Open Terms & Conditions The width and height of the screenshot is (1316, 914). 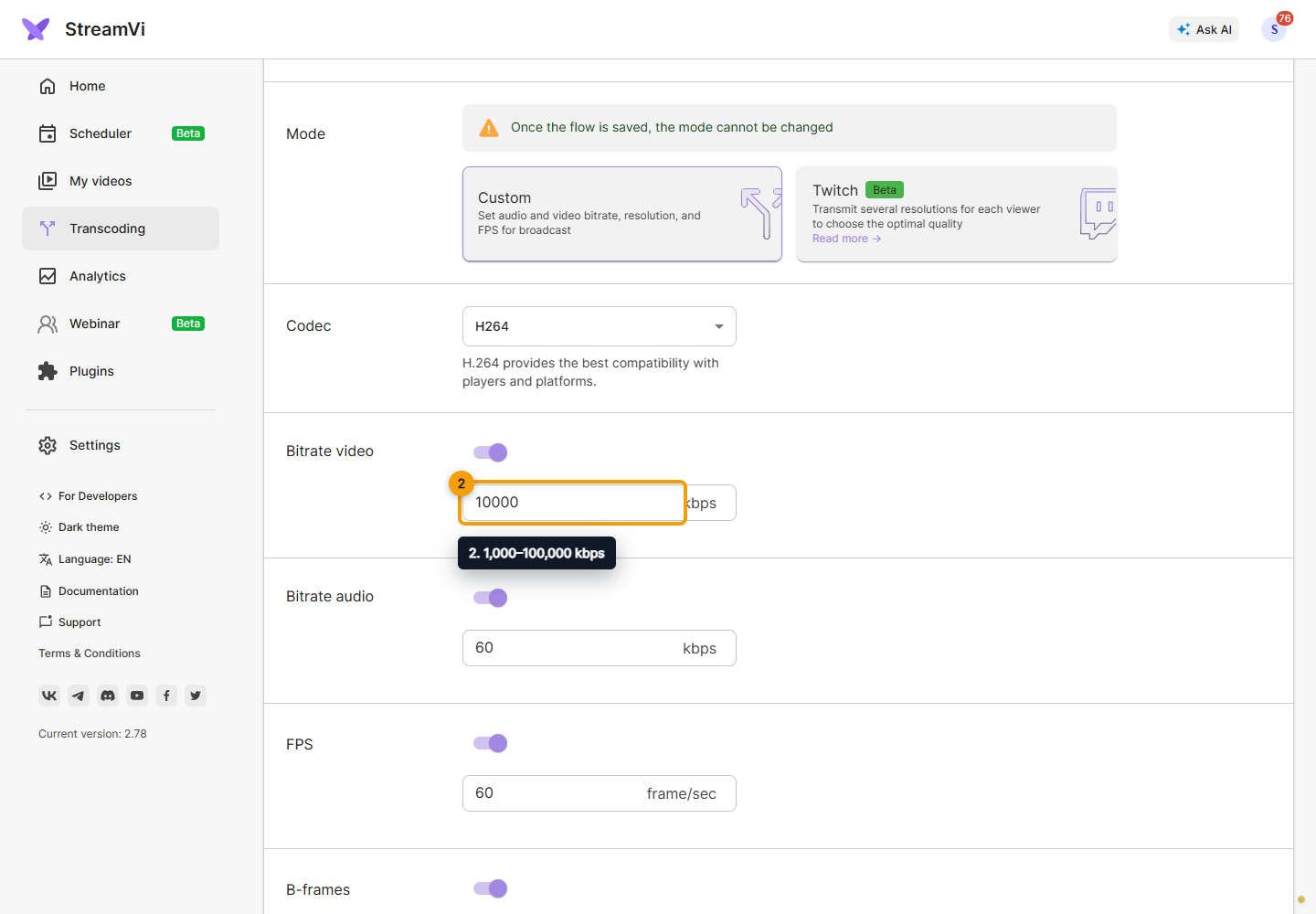point(90,654)
